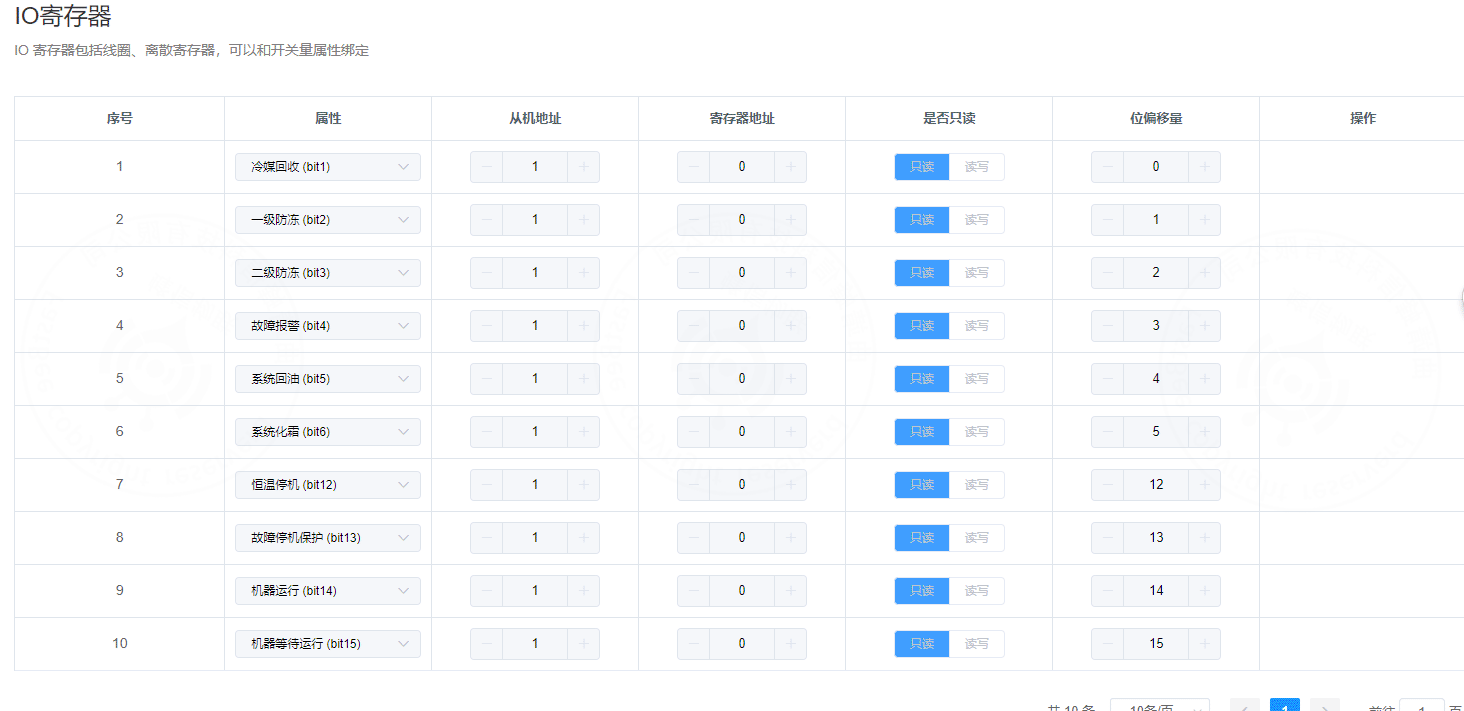Click the 序号 column header
The image size is (1464, 711).
coord(120,118)
